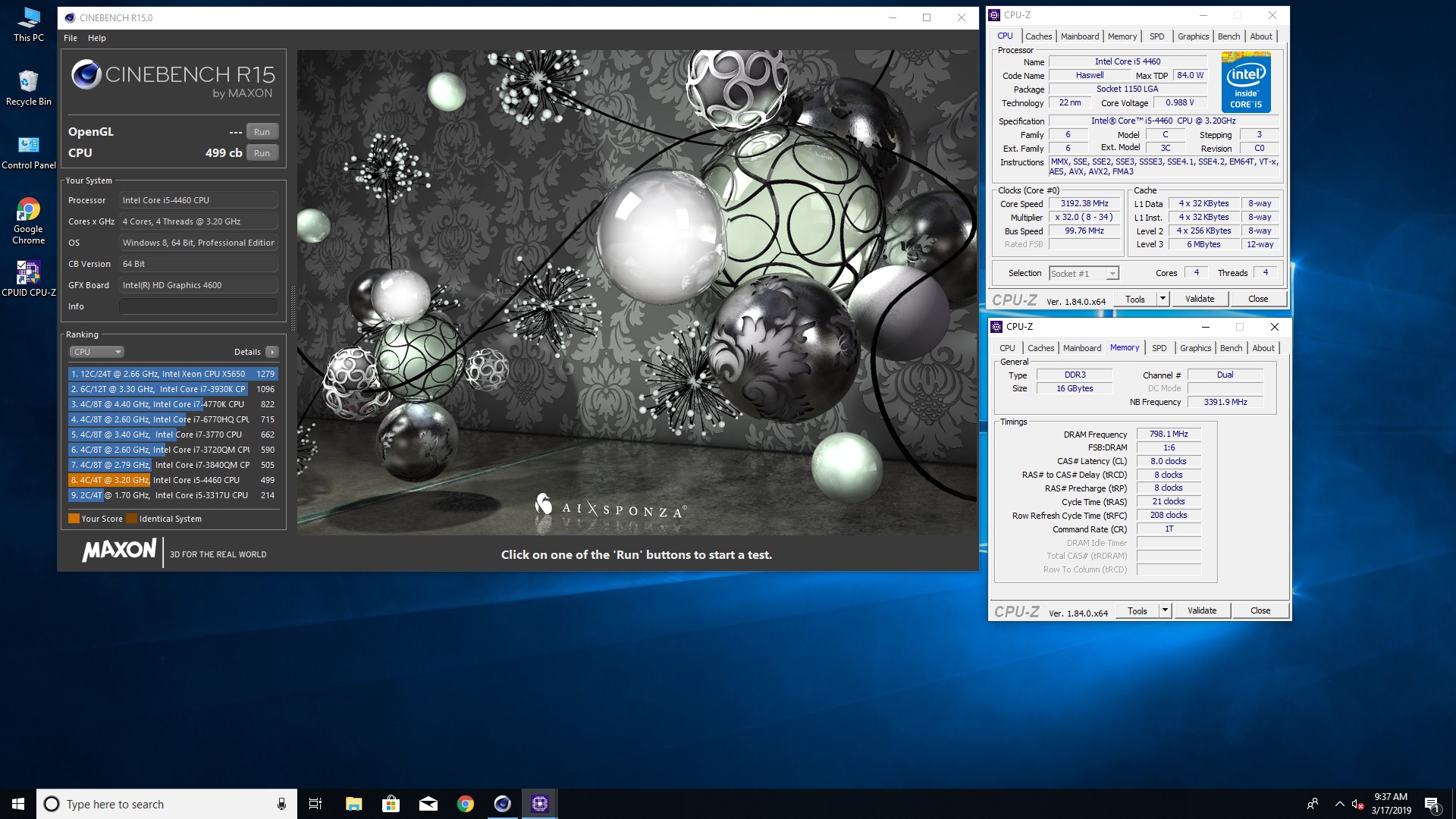The image size is (1456, 819).
Task: Click the Windows Start button
Action: click(18, 804)
